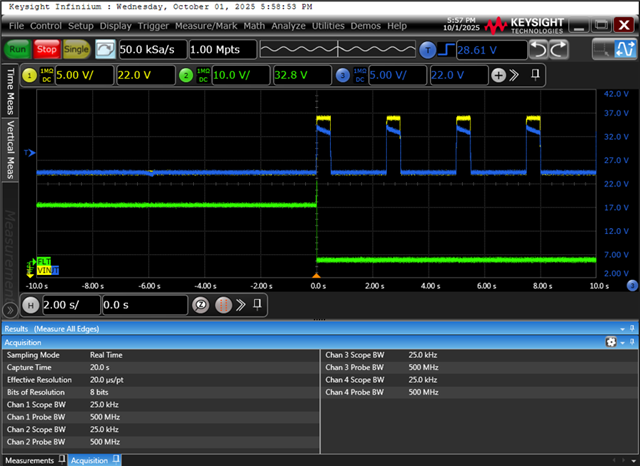Screen dimensions: 640x466
Task: Click the blue trigger T icon
Action: click(x=427, y=50)
